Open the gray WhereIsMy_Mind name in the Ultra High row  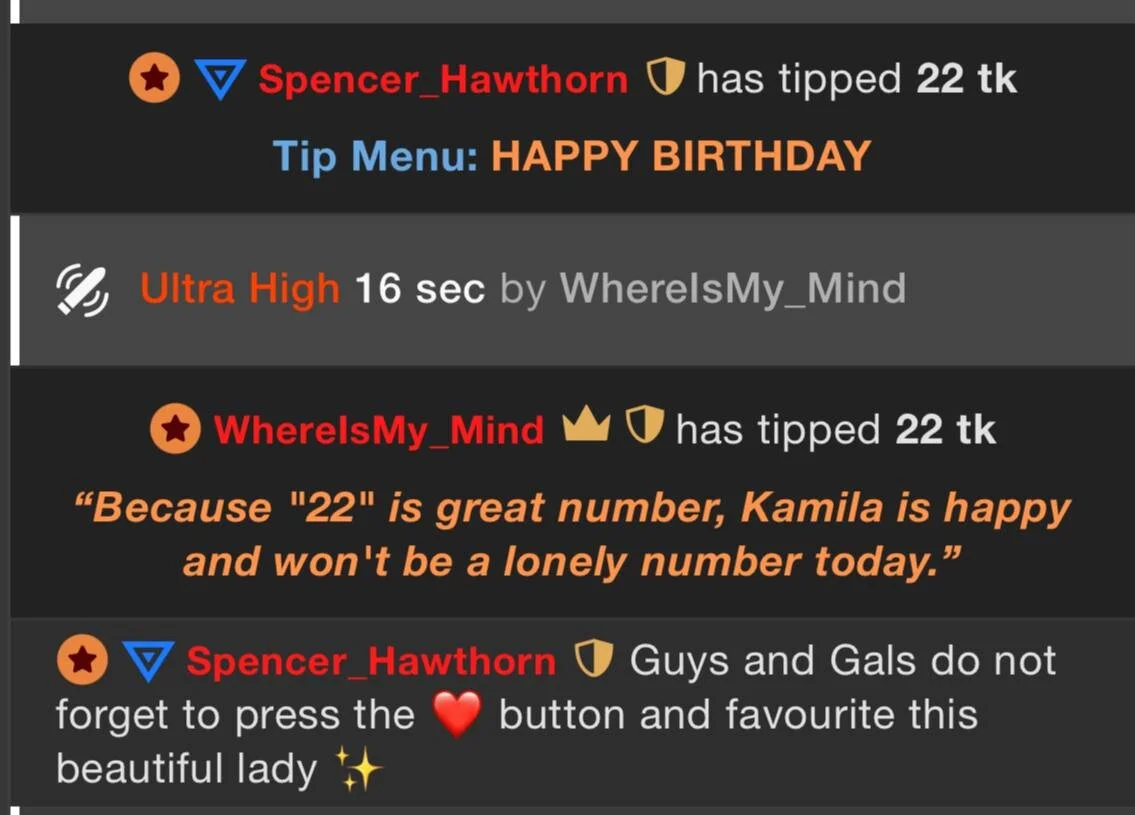click(x=733, y=289)
